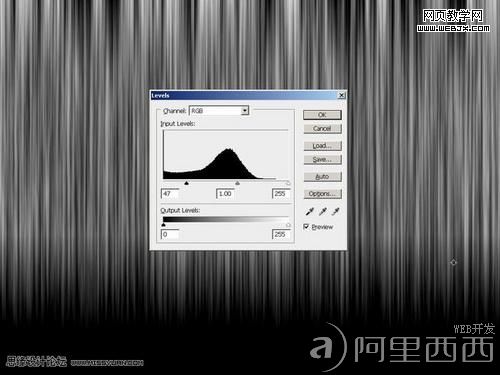Image resolution: width=500 pixels, height=375 pixels.
Task: Click the Cancel button
Action: coord(322,129)
